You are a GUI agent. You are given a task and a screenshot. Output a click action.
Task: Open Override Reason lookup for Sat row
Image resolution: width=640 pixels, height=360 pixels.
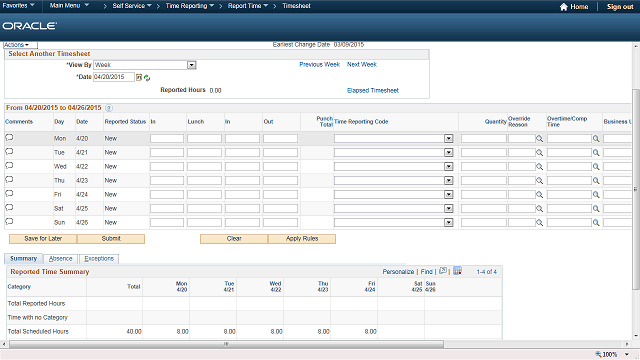(x=540, y=209)
